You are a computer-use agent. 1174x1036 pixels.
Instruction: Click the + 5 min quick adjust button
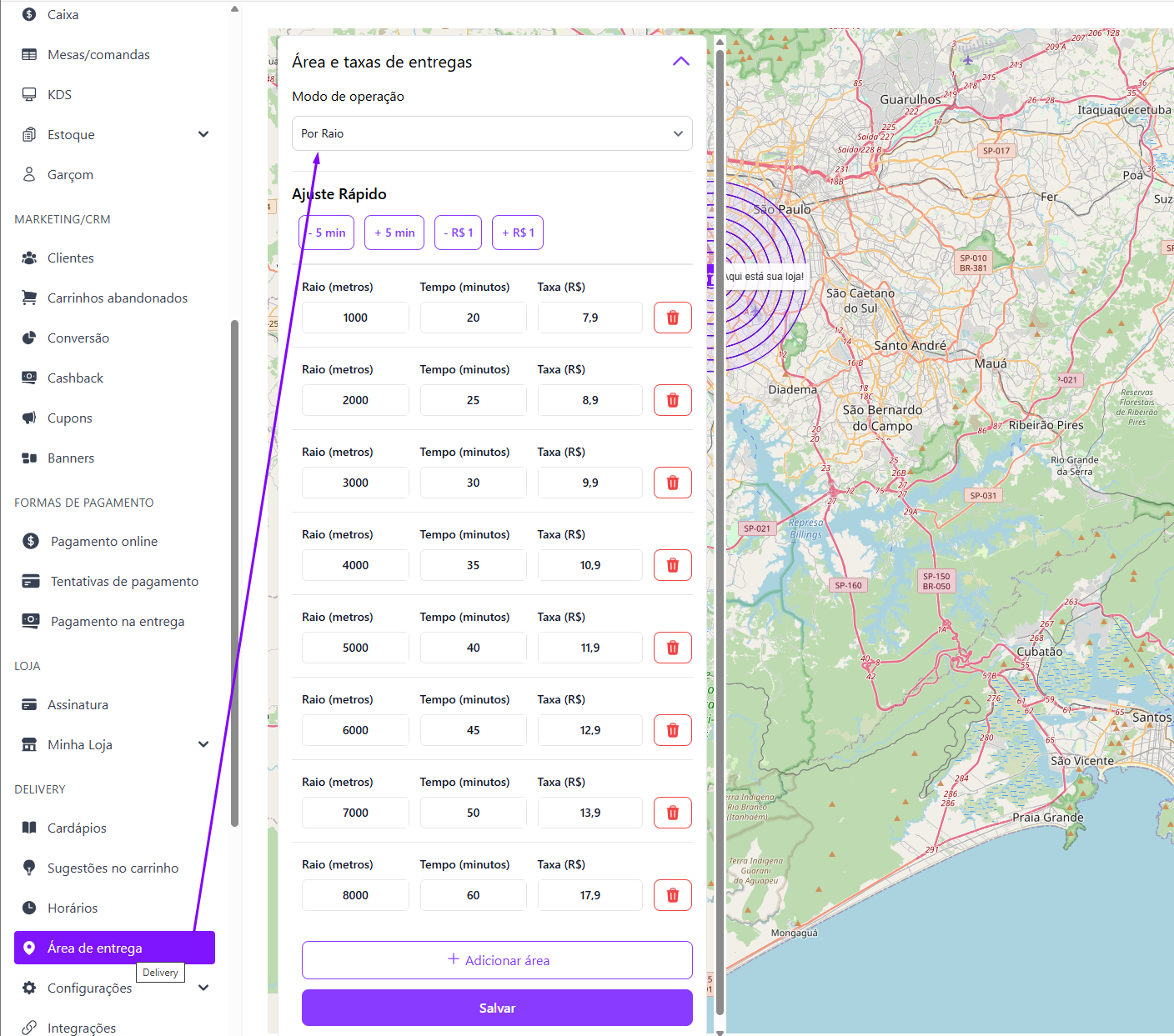coord(394,233)
